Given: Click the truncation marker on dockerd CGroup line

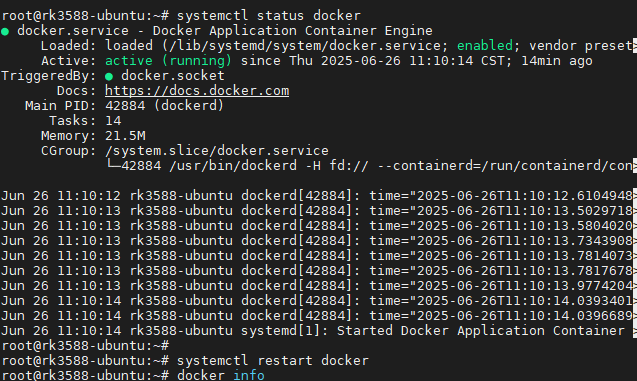Looking at the screenshot, I should 635,166.
